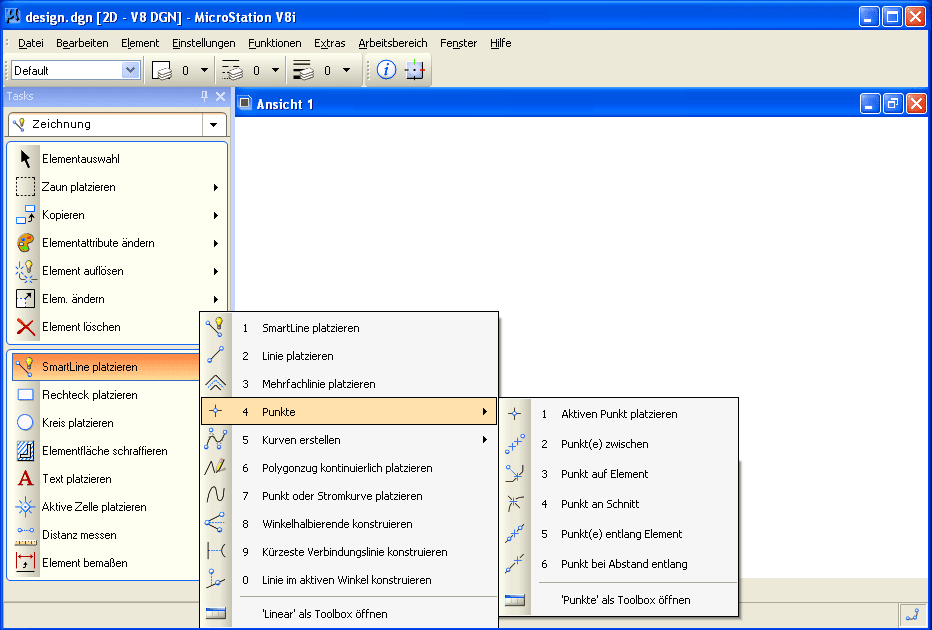This screenshot has height=630, width=932.
Task: Click the Element löschen red X icon
Action: [26, 327]
